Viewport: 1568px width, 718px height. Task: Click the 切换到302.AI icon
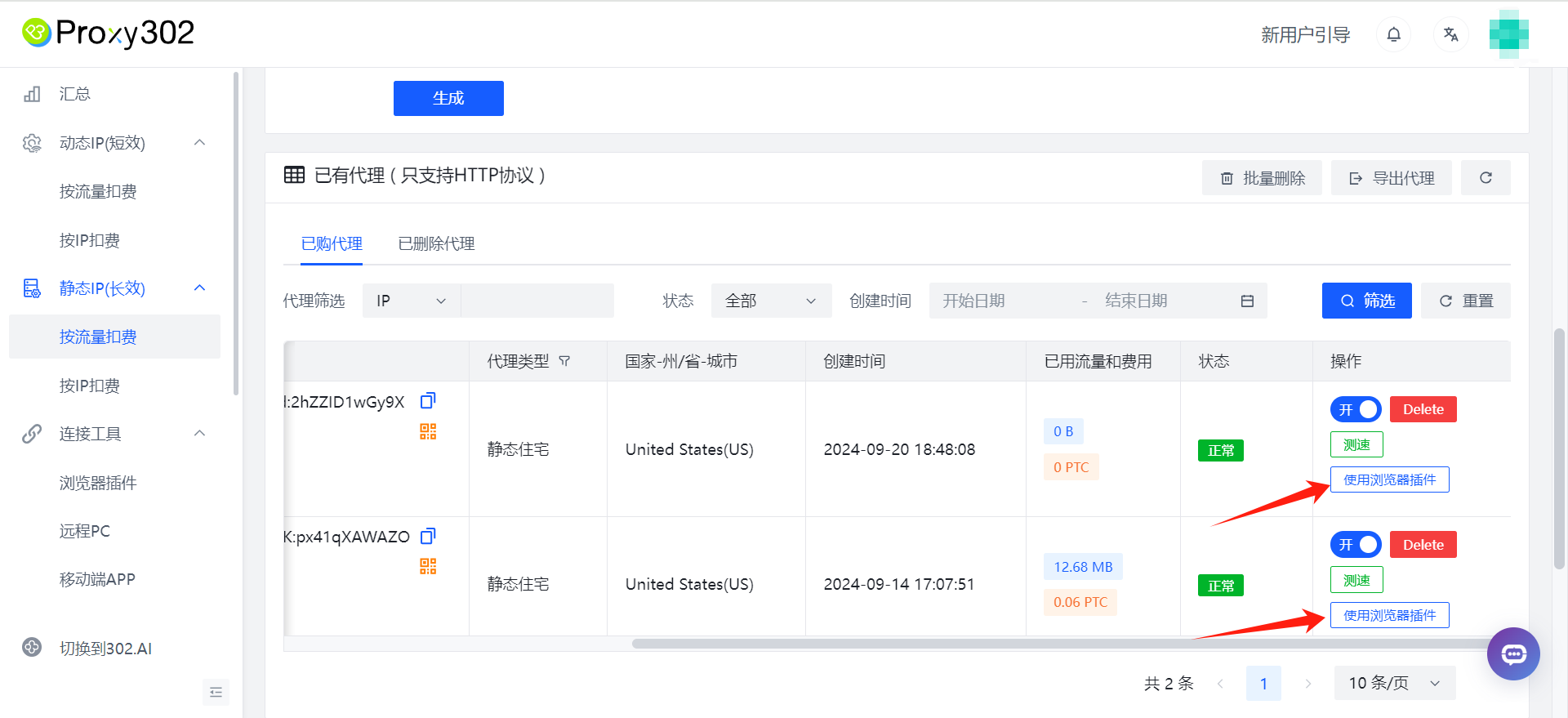[x=32, y=648]
